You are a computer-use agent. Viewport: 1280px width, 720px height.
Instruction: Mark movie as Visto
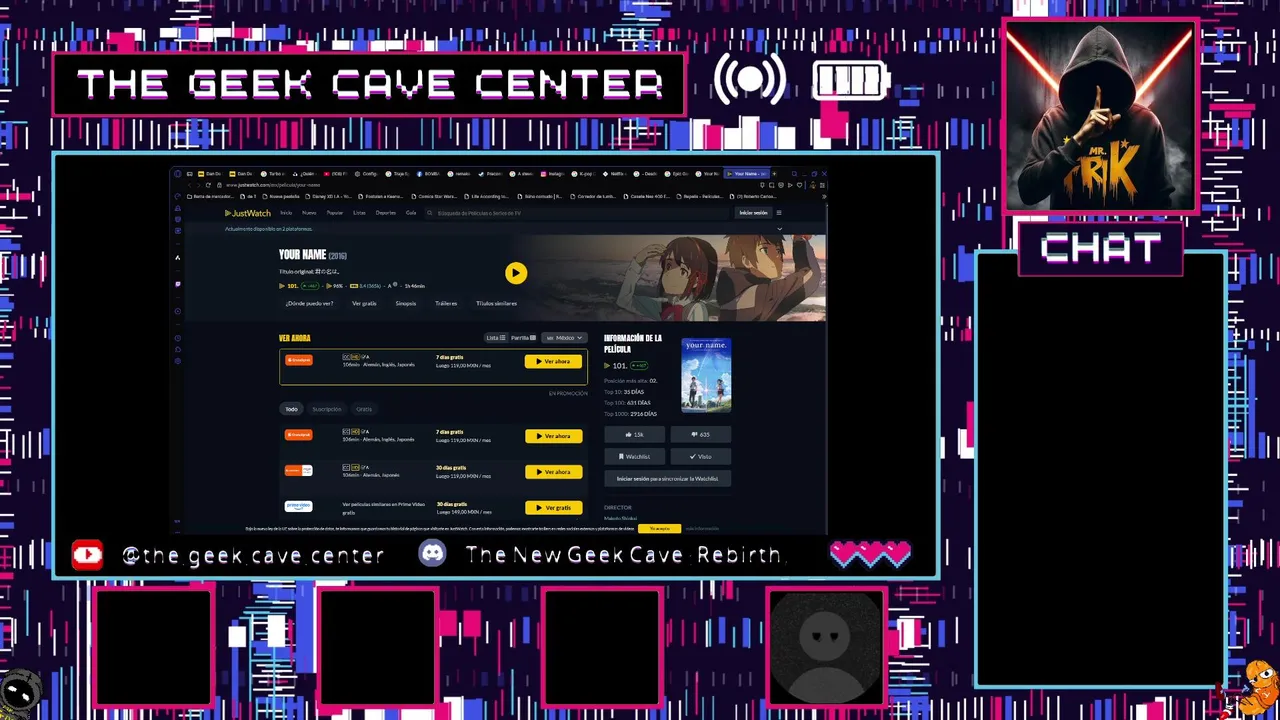701,456
